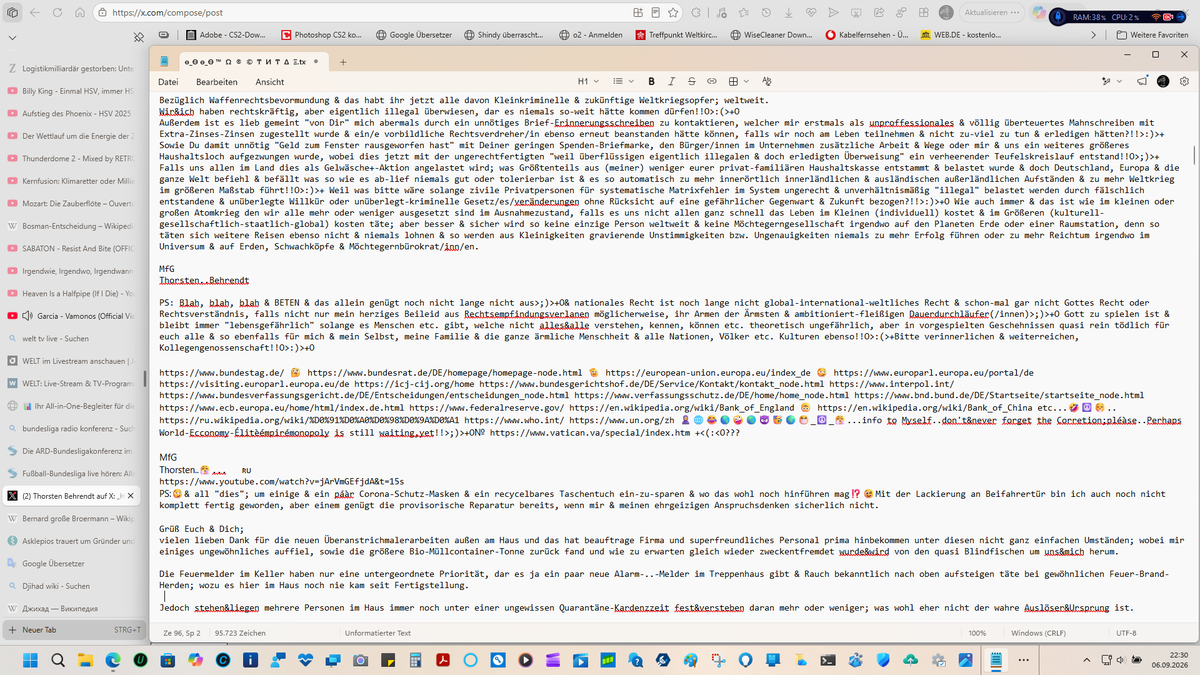The height and width of the screenshot is (675, 1200).
Task: Open browser downloads icon
Action: click(788, 13)
